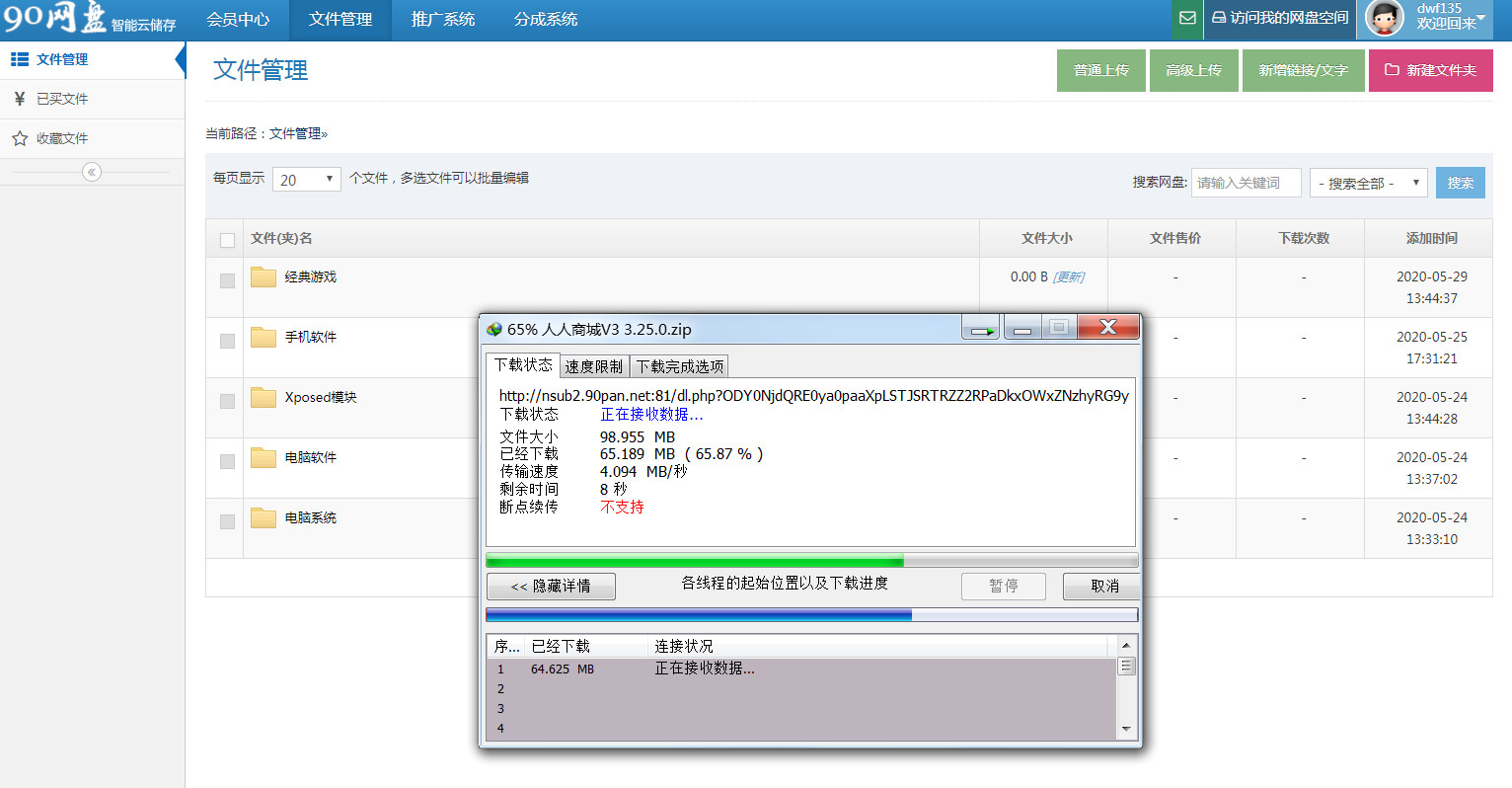Click the 暂停 button in the dialog
1512x788 pixels.
coord(1004,587)
